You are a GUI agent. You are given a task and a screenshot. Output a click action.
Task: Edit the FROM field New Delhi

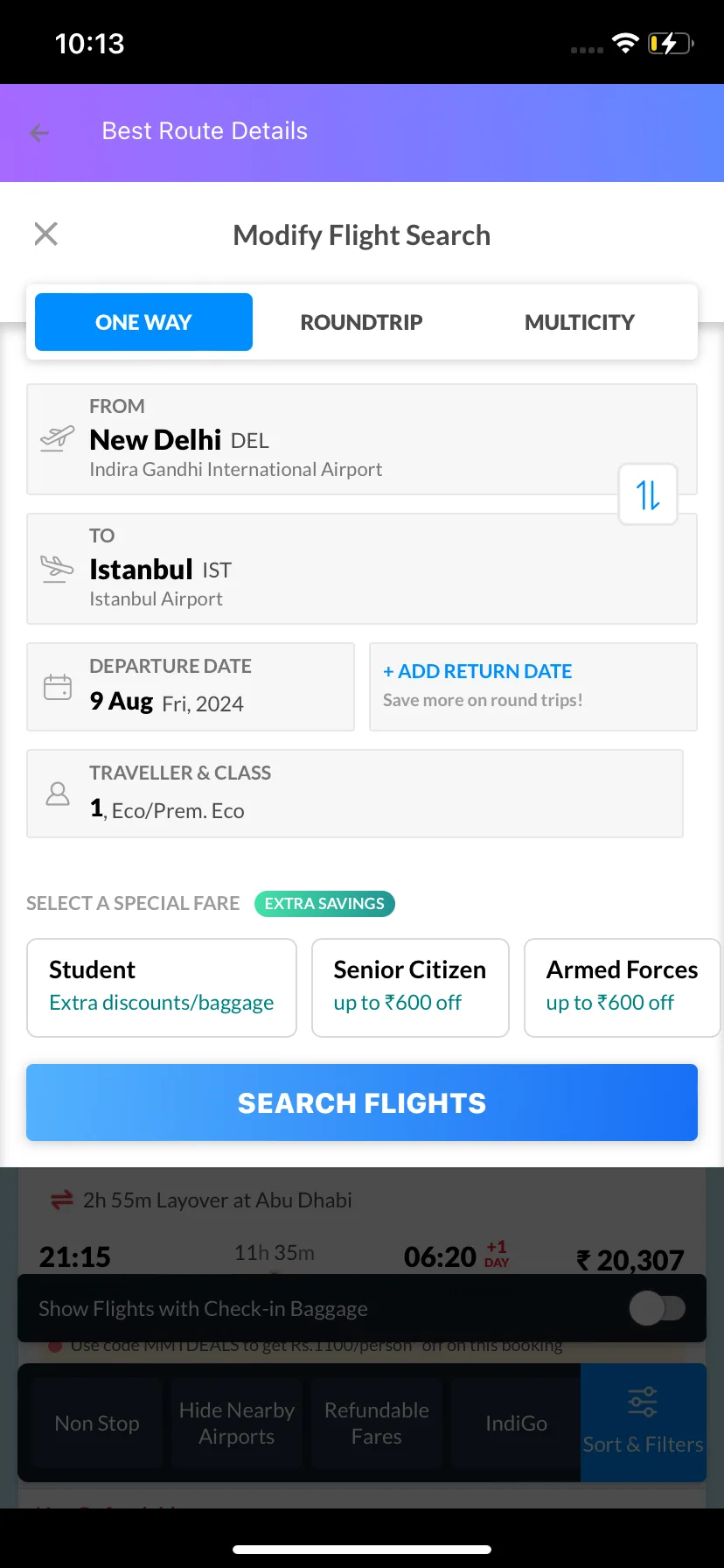pyautogui.click(x=362, y=439)
